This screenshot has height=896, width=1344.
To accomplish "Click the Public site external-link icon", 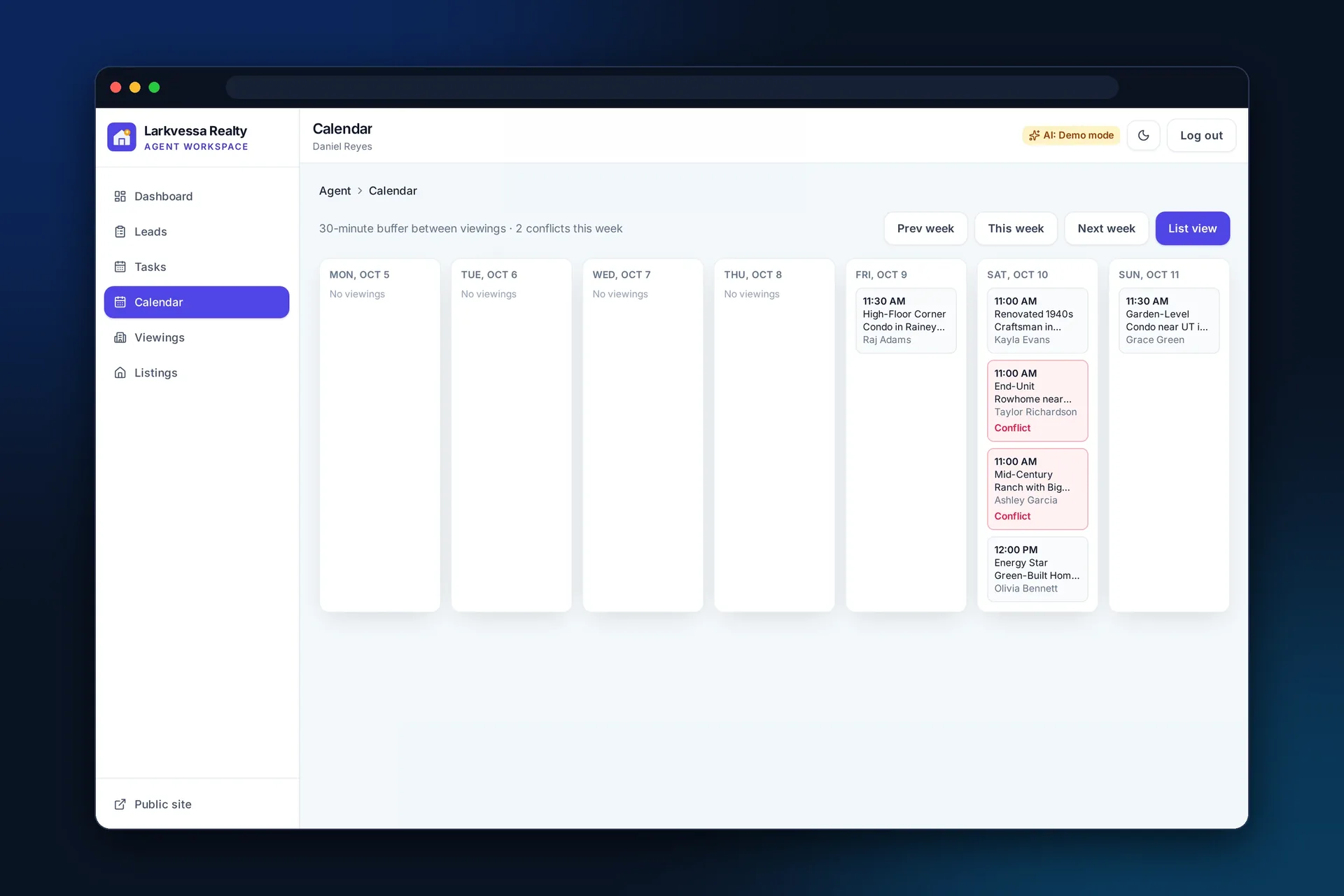I will [x=120, y=804].
